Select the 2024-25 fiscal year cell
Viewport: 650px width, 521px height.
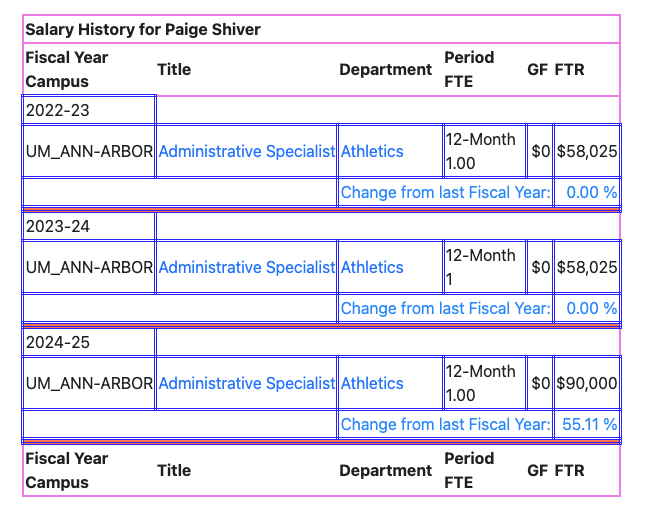click(x=58, y=343)
